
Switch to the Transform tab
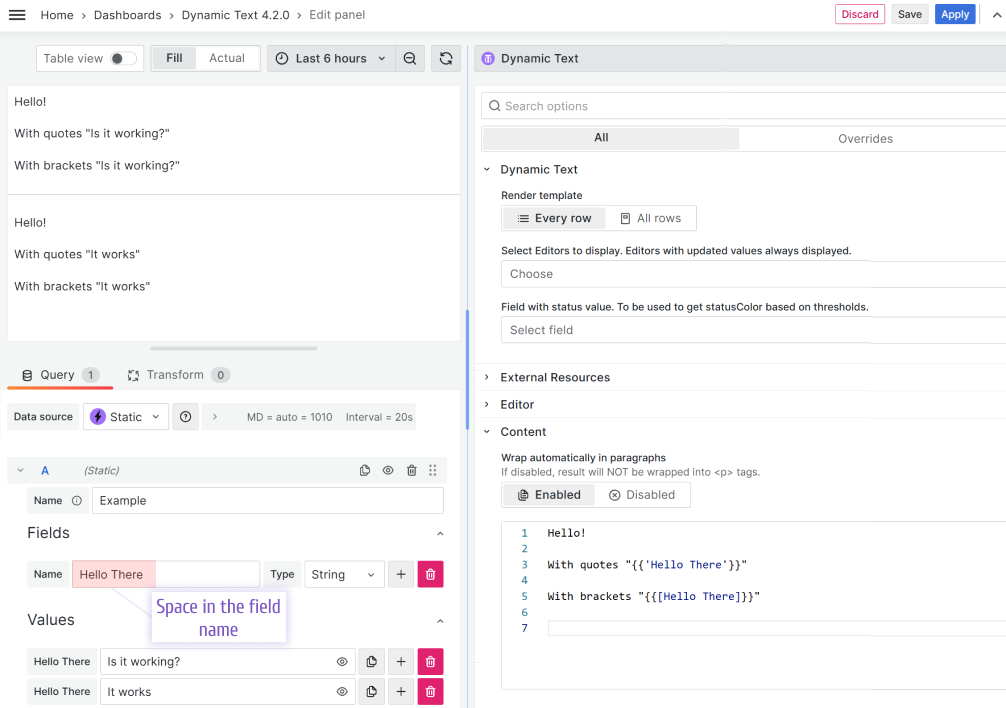pos(178,374)
